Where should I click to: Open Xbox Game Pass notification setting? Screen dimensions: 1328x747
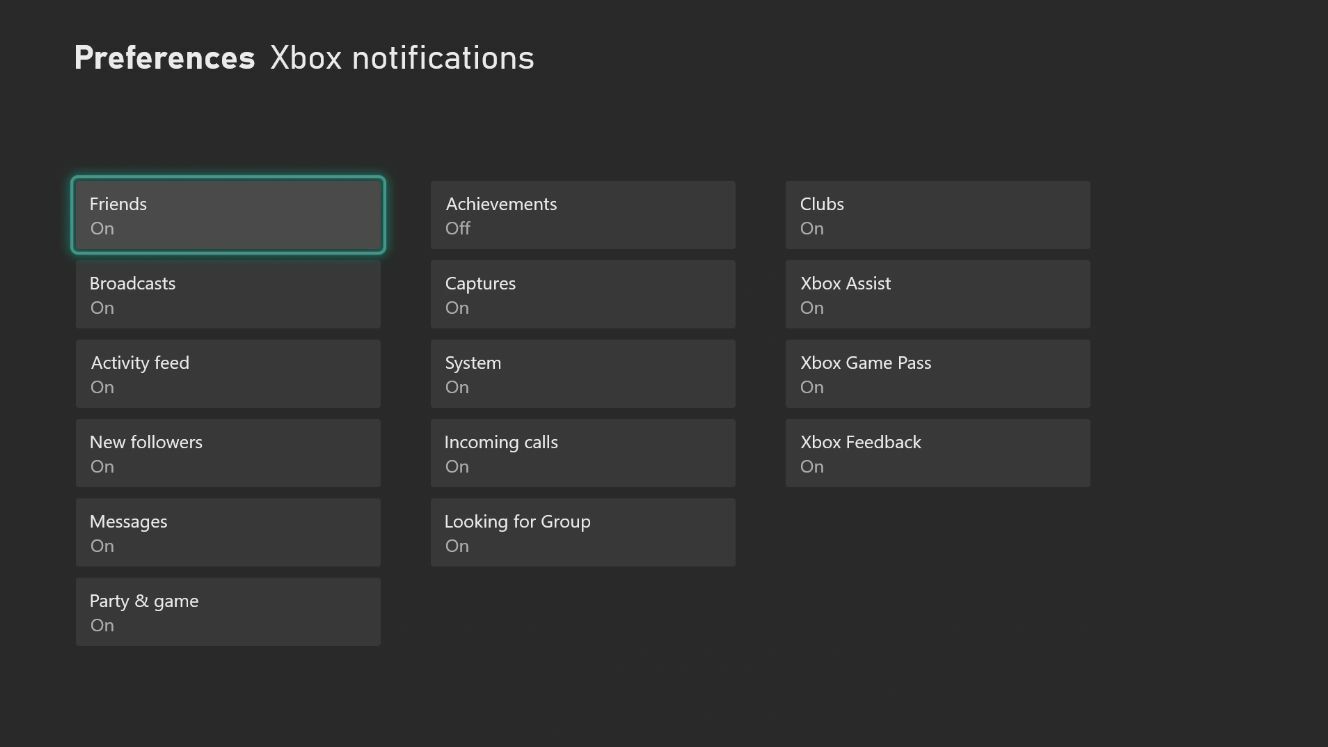pos(938,374)
